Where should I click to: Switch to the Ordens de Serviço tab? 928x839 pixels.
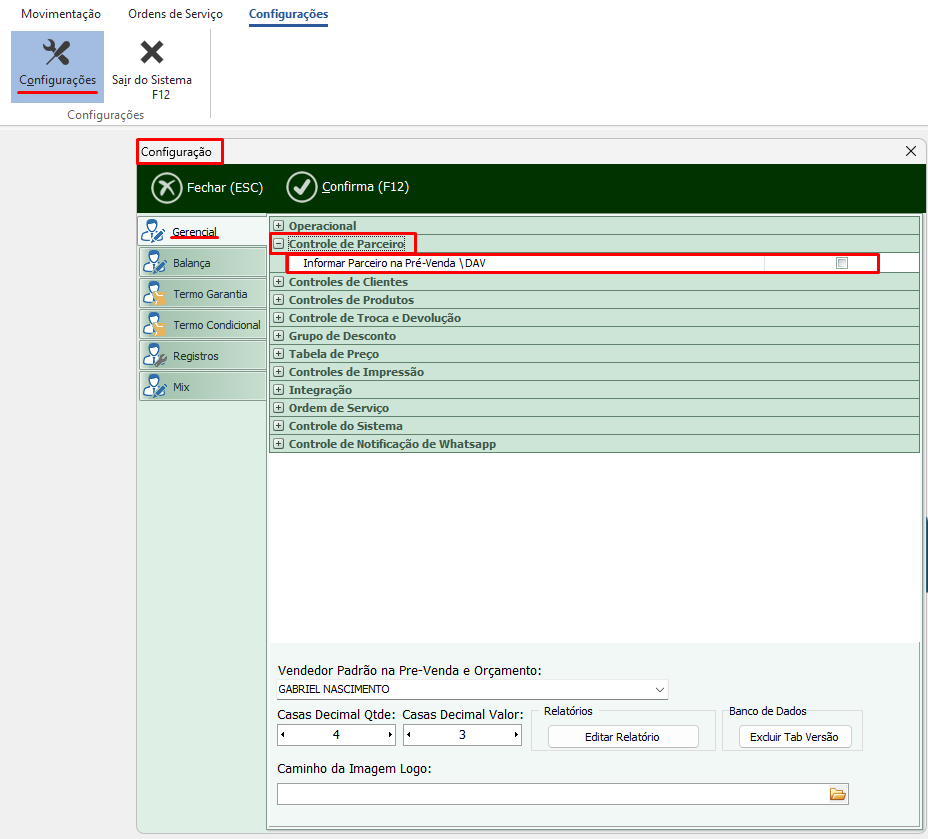[x=175, y=15]
